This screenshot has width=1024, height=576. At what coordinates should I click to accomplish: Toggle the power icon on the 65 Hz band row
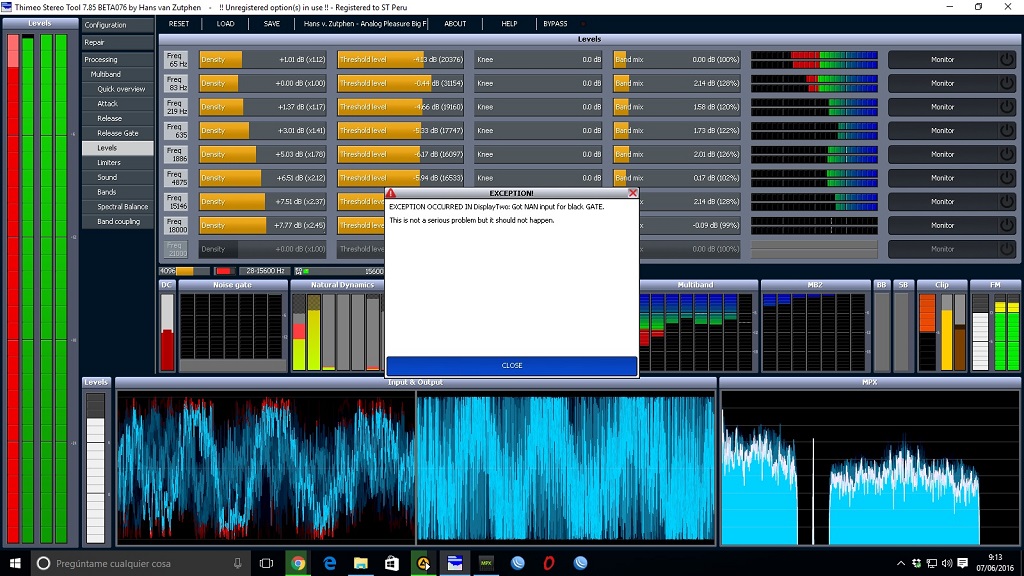[x=1006, y=59]
